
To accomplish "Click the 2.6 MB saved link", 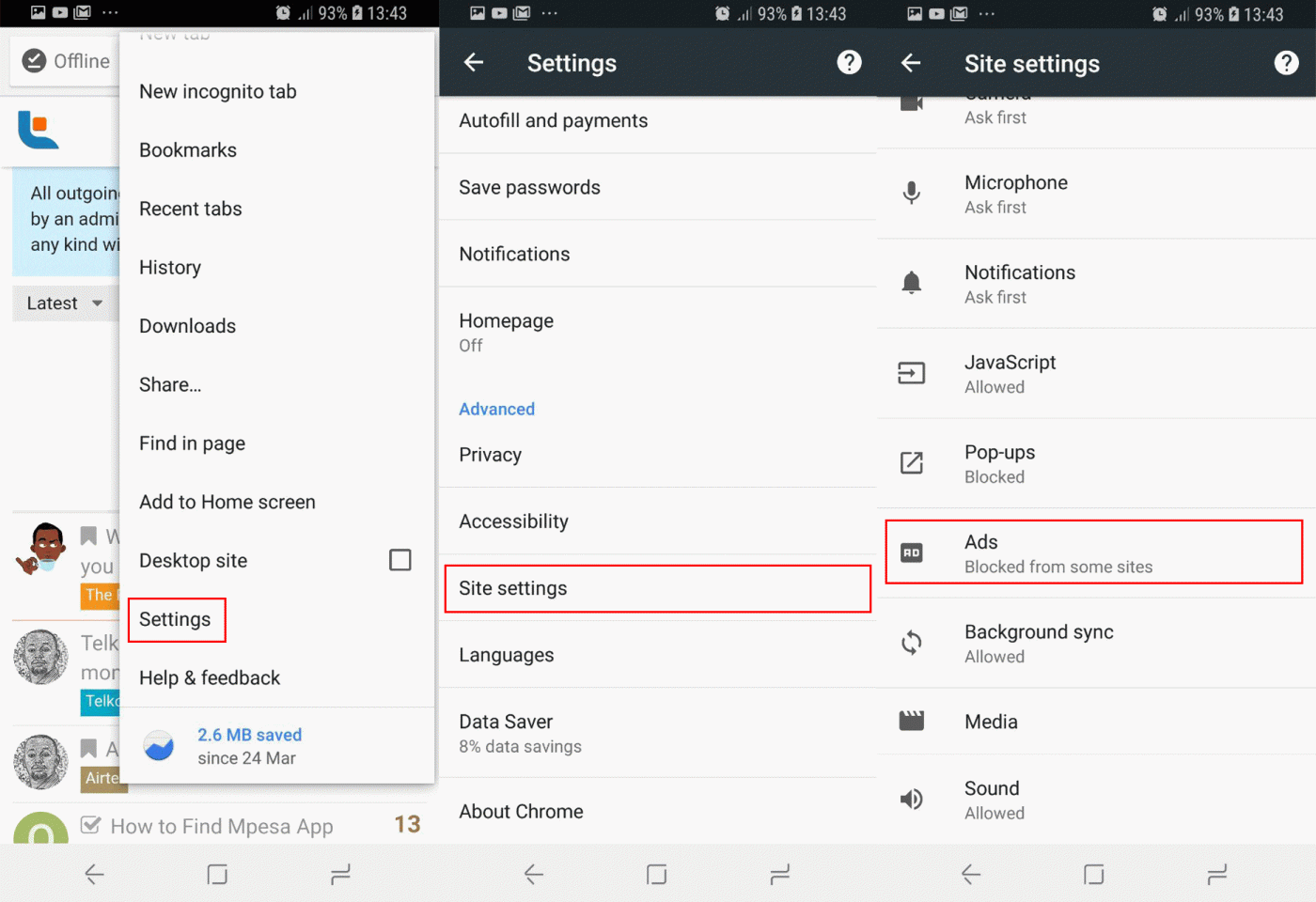I will click(x=249, y=735).
